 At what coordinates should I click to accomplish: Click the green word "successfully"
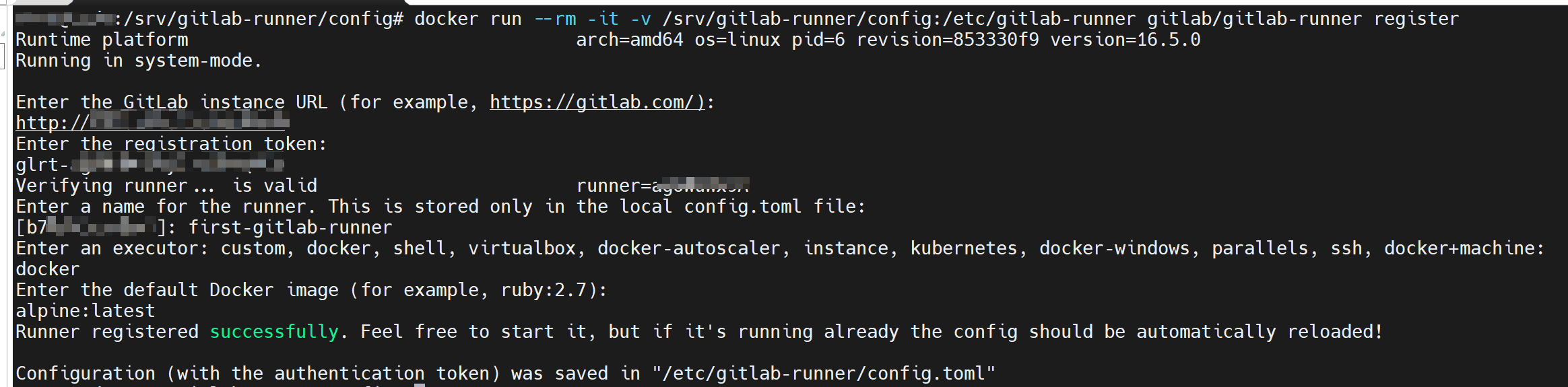pyautogui.click(x=274, y=332)
